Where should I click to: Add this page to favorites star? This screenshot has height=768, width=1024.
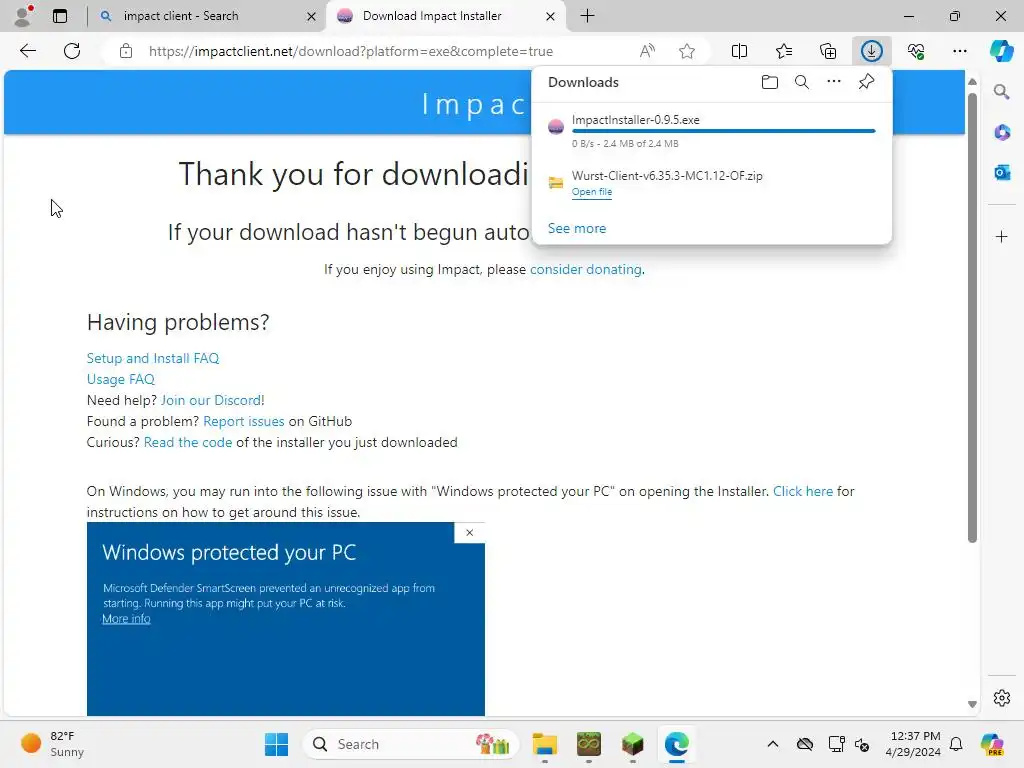(687, 51)
